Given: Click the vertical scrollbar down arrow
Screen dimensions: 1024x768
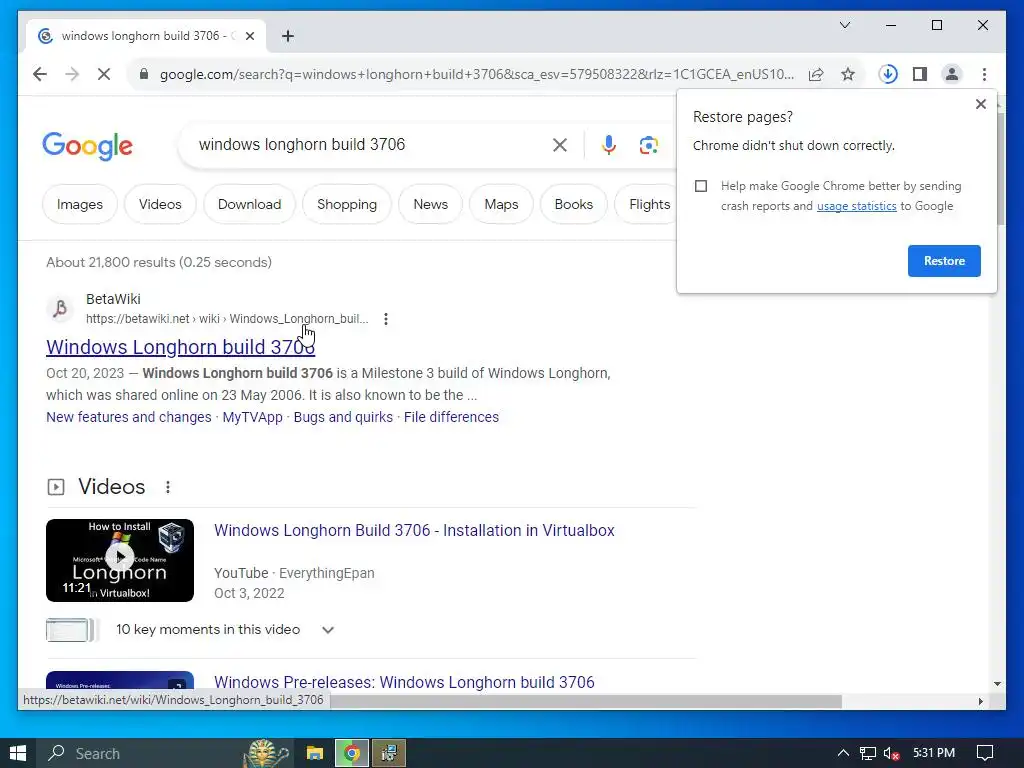Looking at the screenshot, I should (x=997, y=684).
